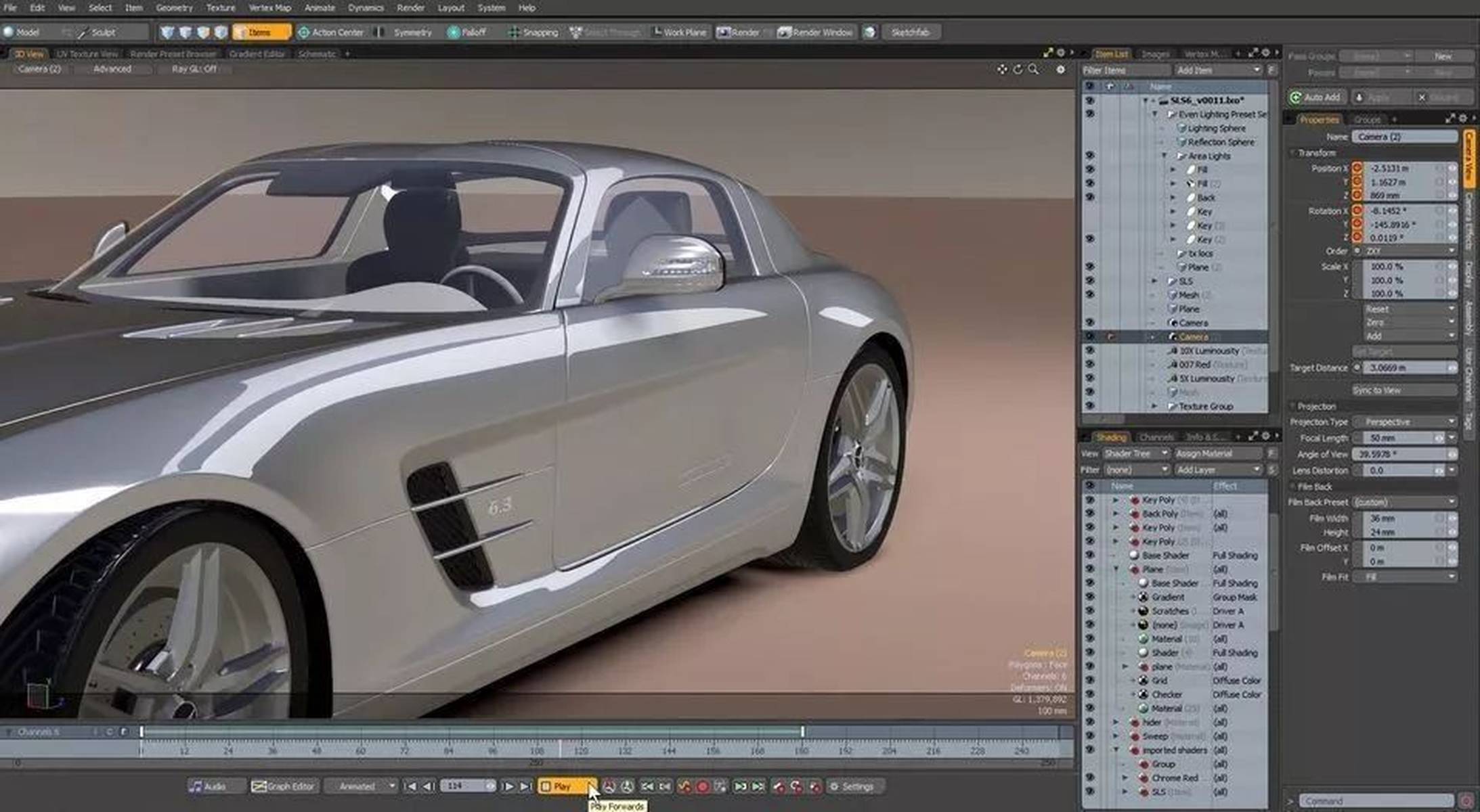Open the Add Item dropdown
Image resolution: width=1480 pixels, height=812 pixels.
(x=1218, y=70)
